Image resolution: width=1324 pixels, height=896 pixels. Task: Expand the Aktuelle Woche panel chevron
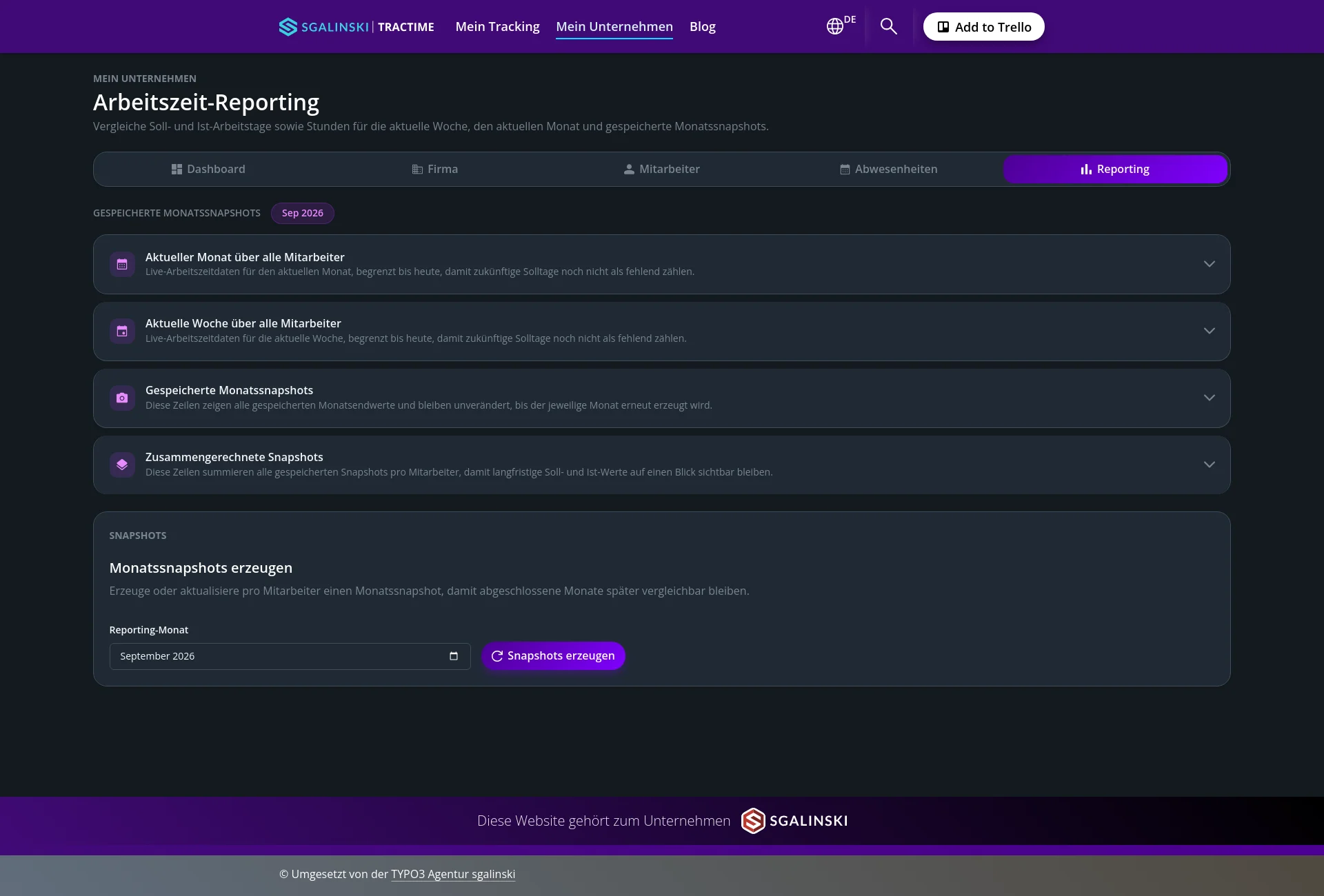[x=1209, y=331]
